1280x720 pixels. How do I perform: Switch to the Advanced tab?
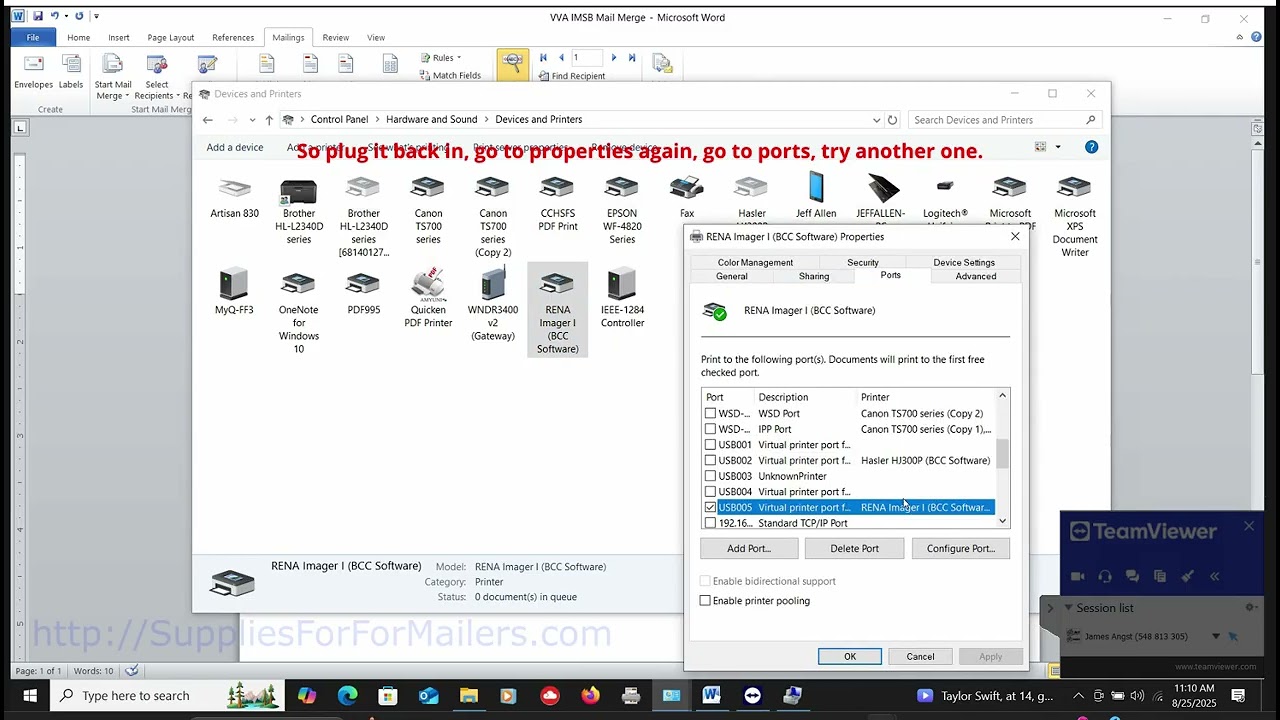point(976,276)
